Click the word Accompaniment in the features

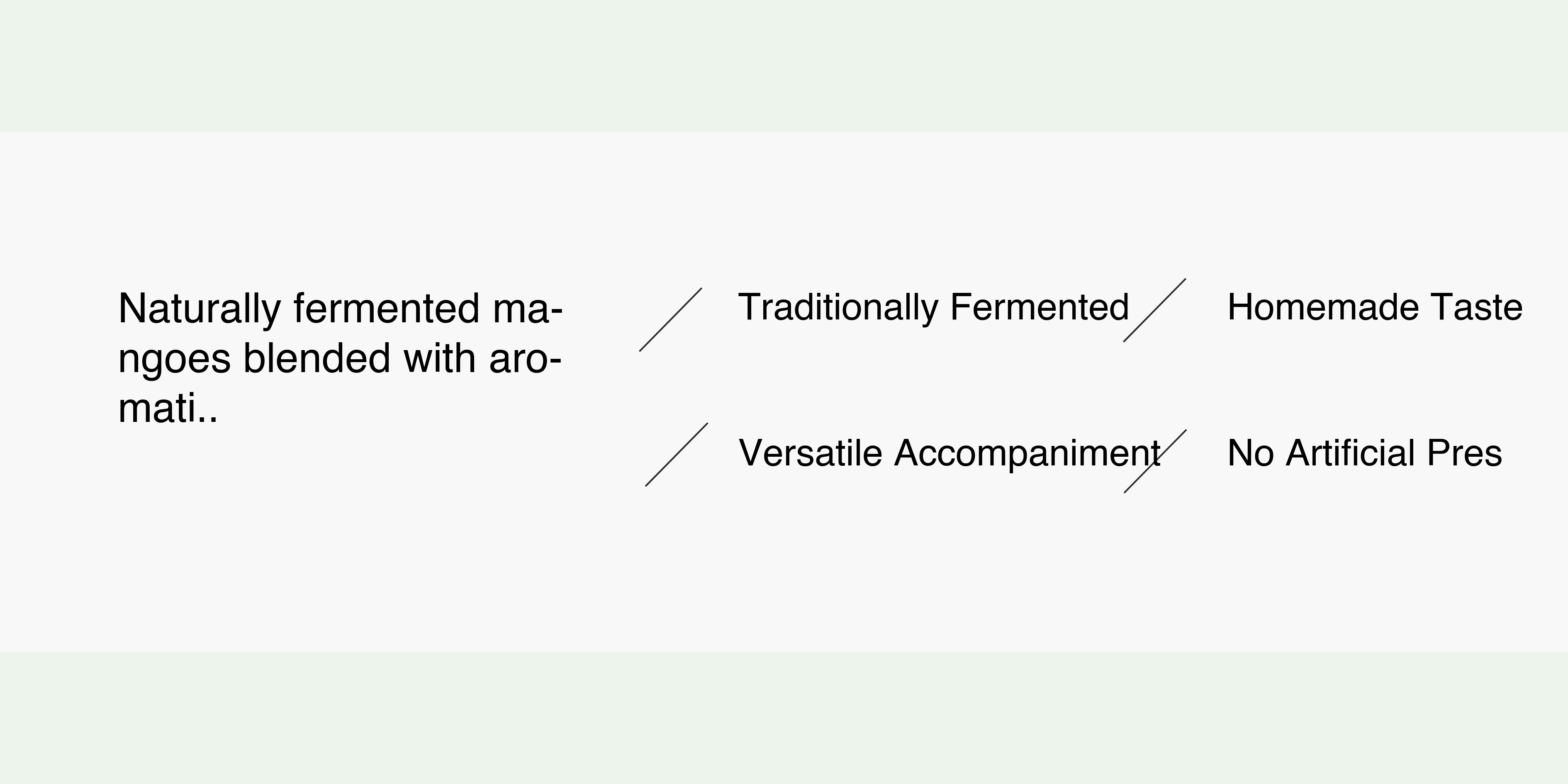(x=1027, y=453)
